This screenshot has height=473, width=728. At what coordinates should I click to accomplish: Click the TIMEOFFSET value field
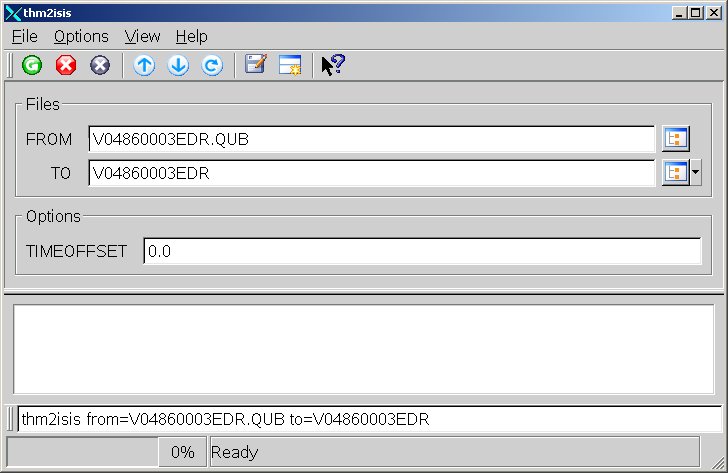(422, 252)
